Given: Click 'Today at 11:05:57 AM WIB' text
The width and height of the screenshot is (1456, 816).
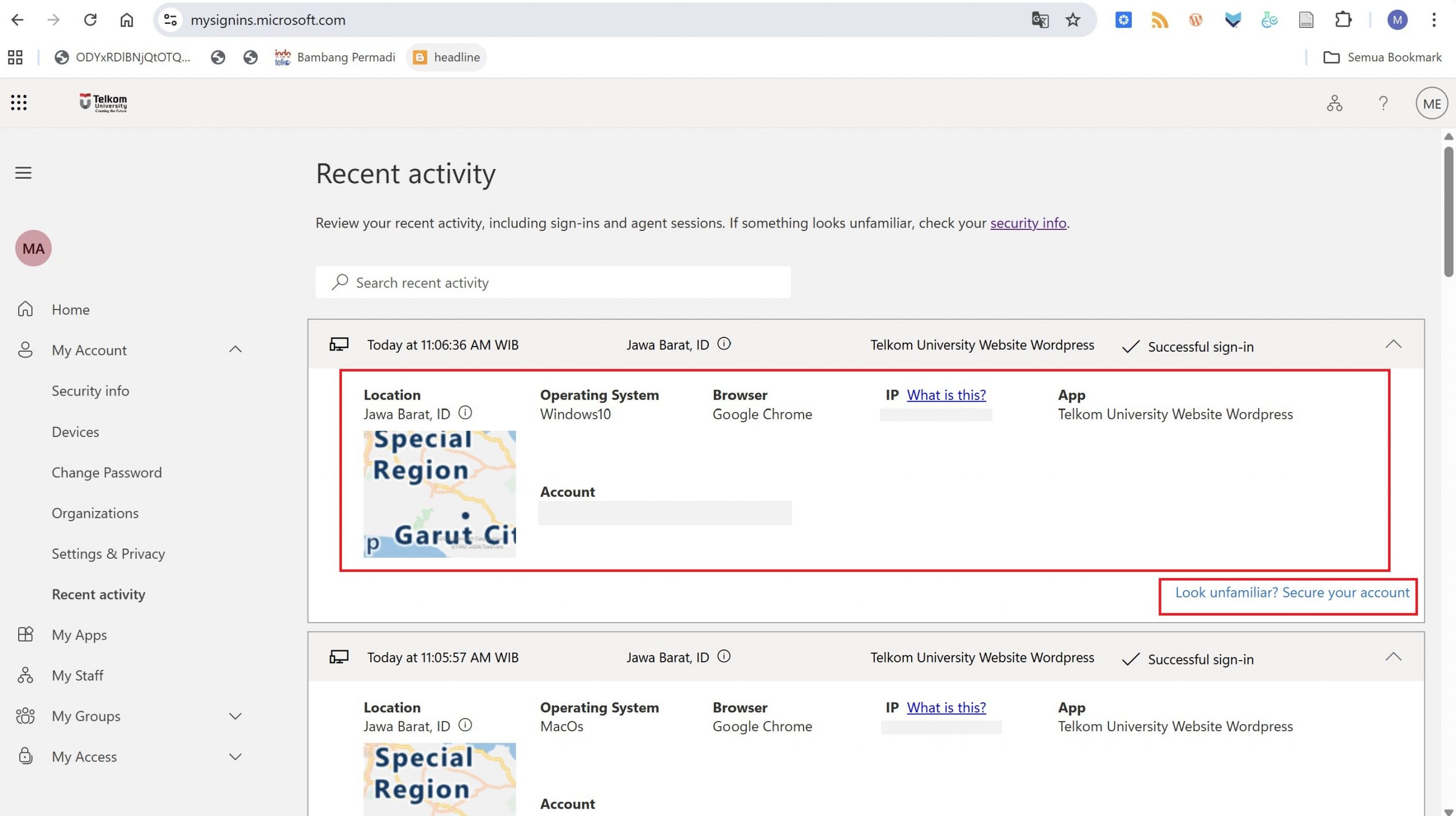Looking at the screenshot, I should click(442, 657).
